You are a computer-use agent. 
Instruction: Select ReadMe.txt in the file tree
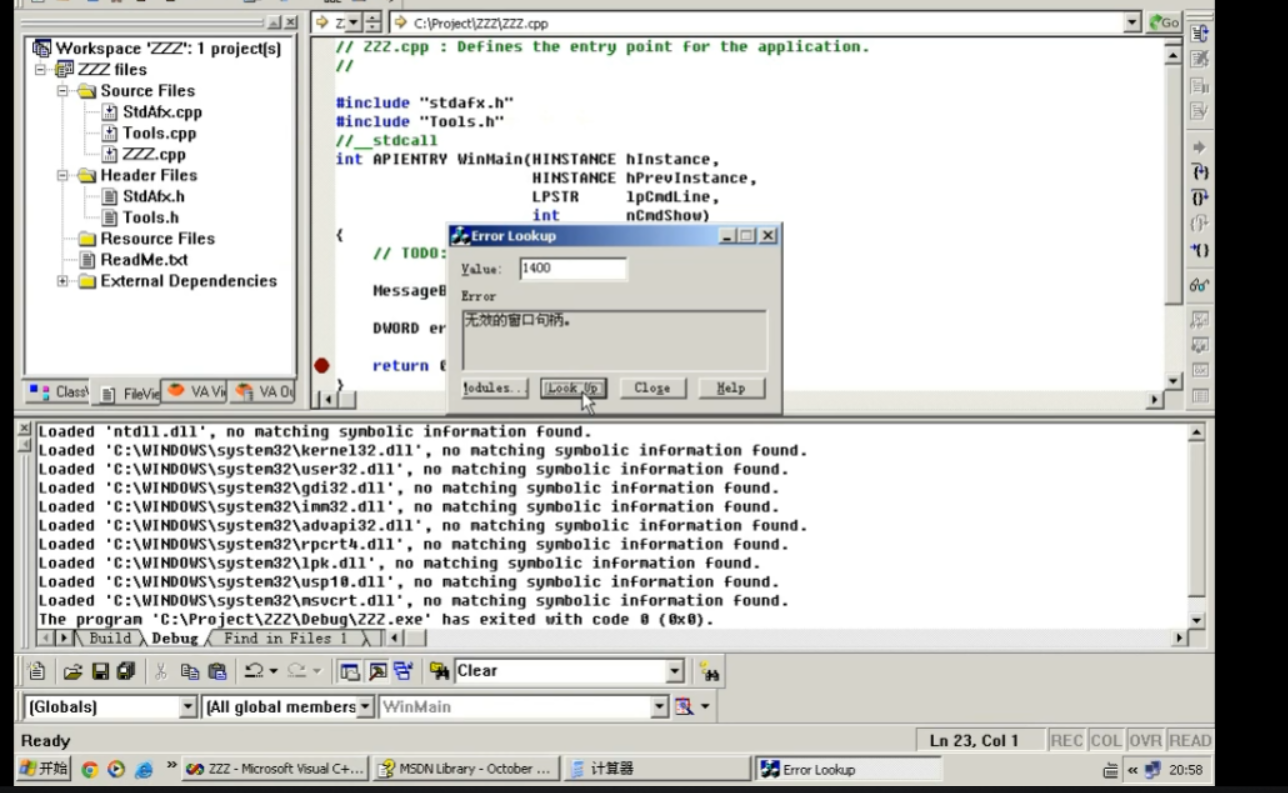[x=144, y=259]
